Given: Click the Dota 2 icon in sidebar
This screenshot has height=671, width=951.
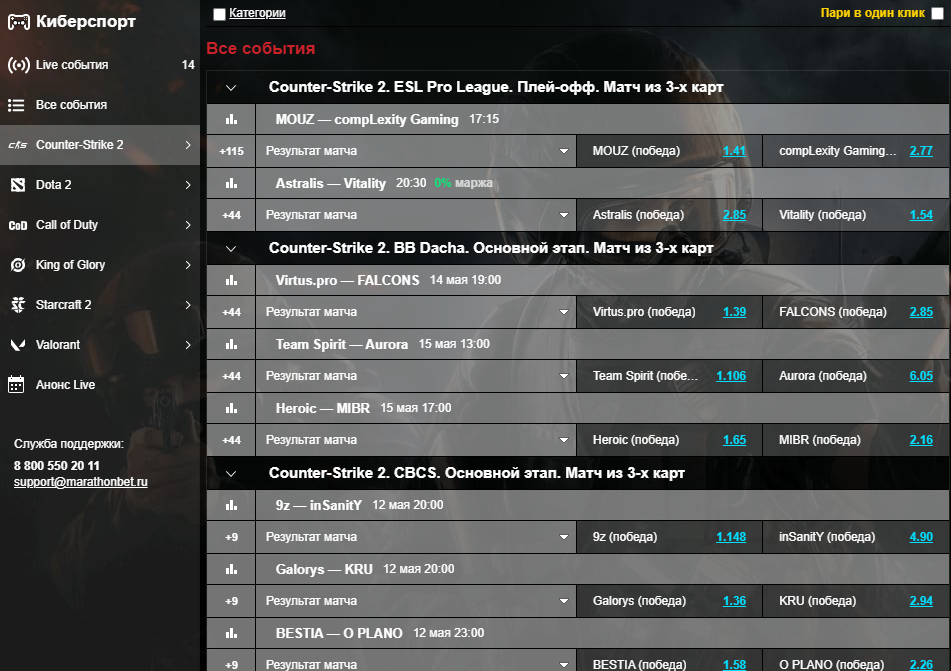Looking at the screenshot, I should [18, 185].
